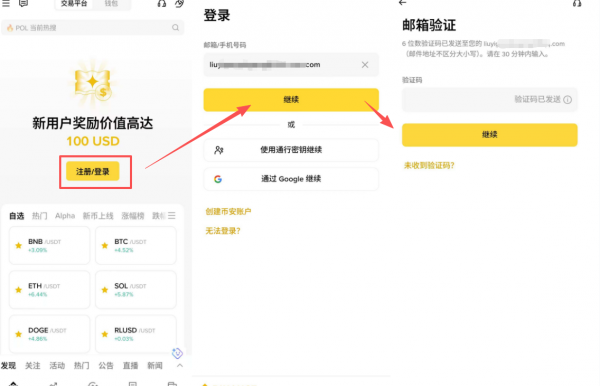The width and height of the screenshot is (600, 386).
Task: Open the market tab list menu icon
Action: pos(172,216)
